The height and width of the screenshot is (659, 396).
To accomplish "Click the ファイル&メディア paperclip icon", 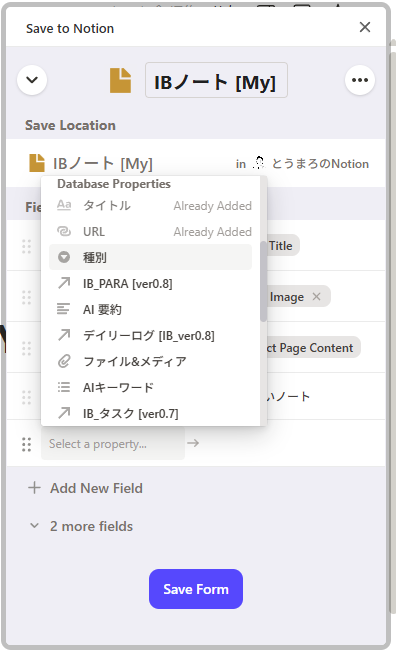I will pos(64,361).
